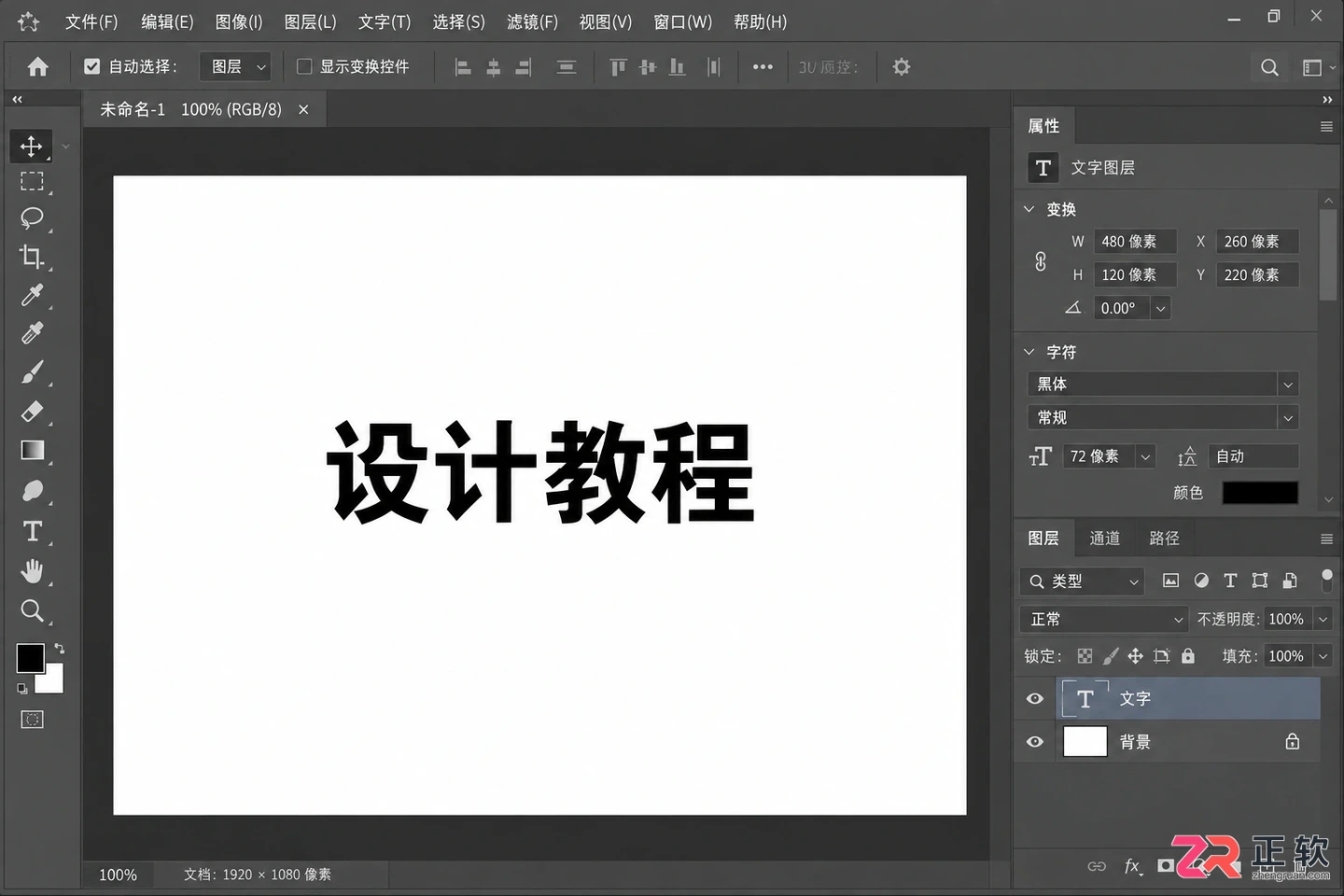Image resolution: width=1344 pixels, height=896 pixels.
Task: Click the Home icon in options bar
Action: pyautogui.click(x=38, y=66)
